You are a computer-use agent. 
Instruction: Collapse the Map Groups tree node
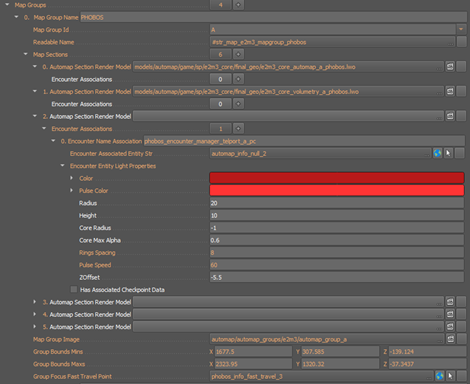point(7,5)
